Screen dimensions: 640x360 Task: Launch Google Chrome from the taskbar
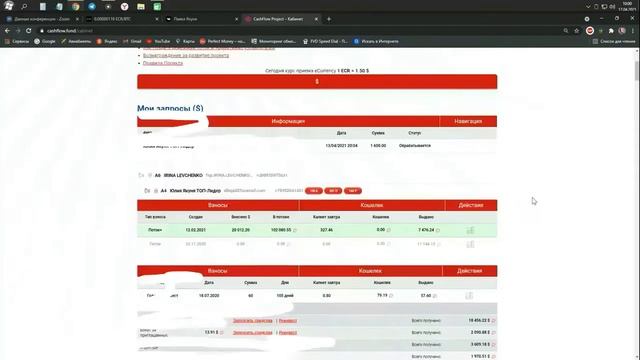76,7
